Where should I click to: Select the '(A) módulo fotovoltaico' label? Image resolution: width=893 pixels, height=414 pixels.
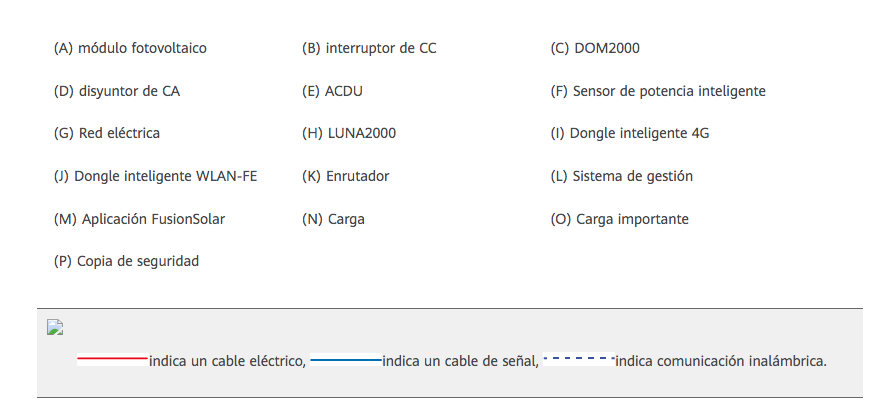pyautogui.click(x=130, y=48)
